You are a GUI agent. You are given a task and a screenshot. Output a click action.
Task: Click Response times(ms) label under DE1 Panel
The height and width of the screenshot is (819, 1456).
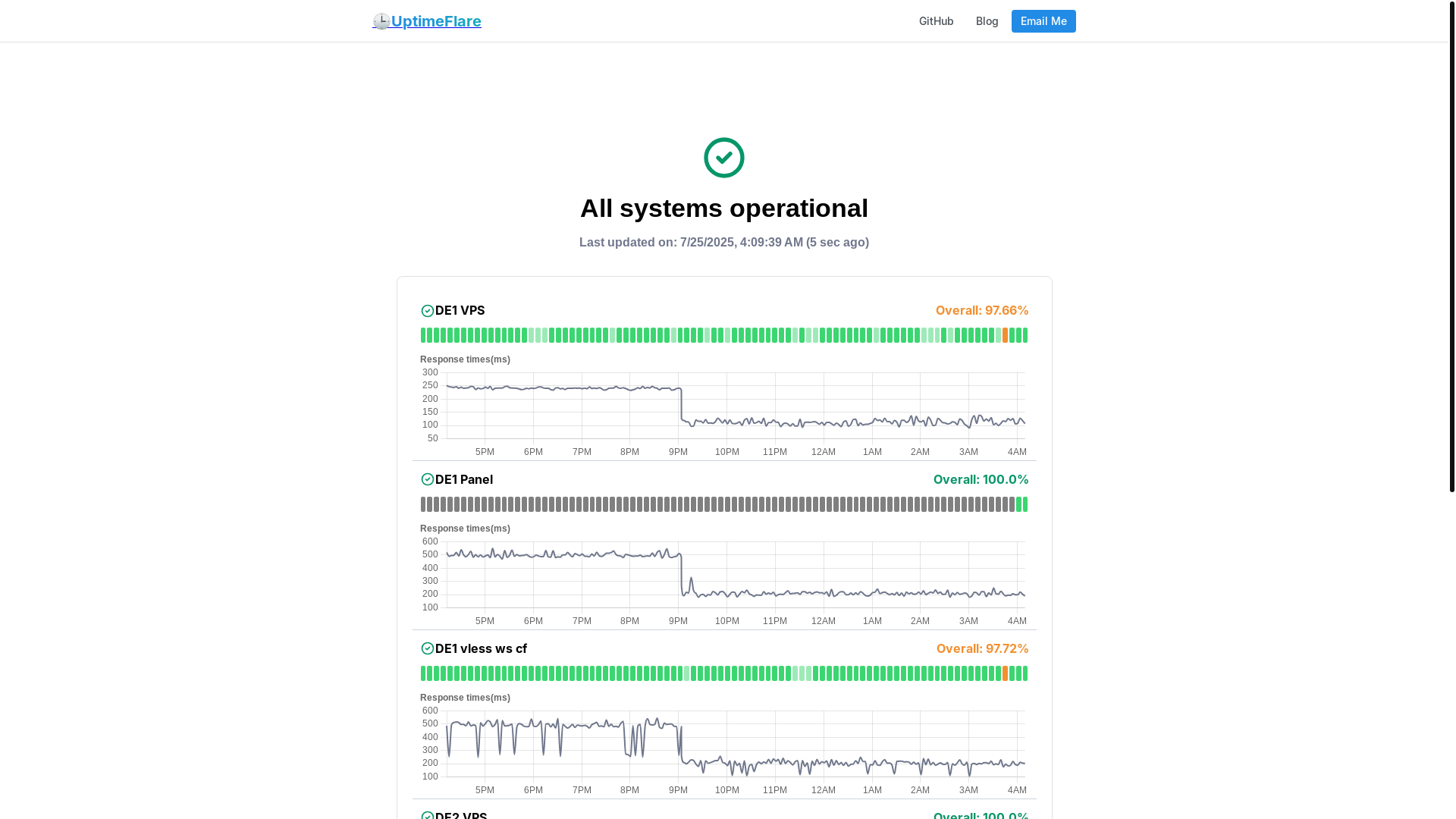pyautogui.click(x=465, y=529)
